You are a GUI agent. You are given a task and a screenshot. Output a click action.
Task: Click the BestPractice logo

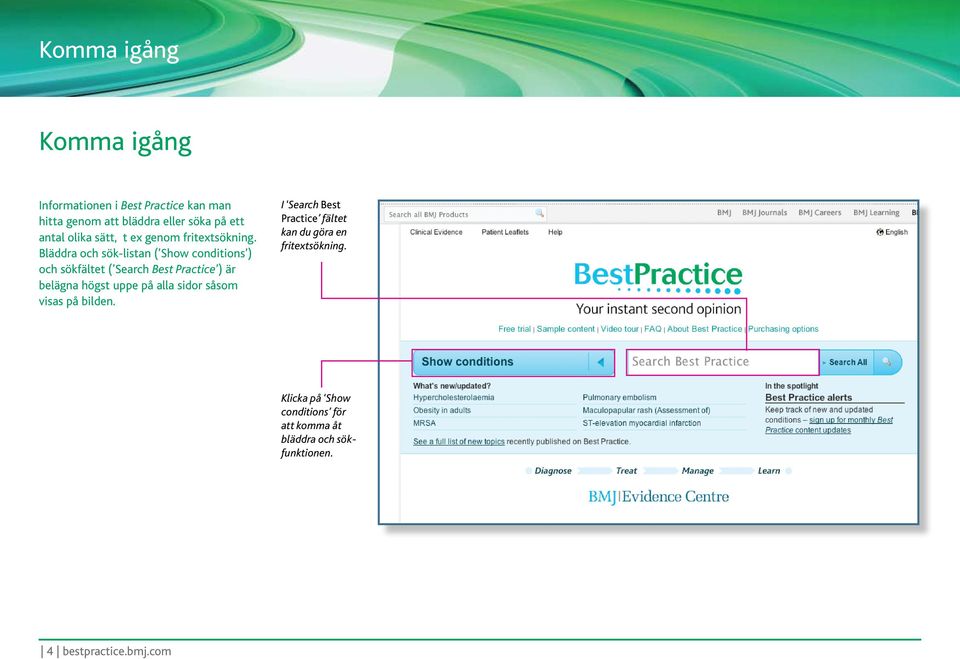point(658,277)
